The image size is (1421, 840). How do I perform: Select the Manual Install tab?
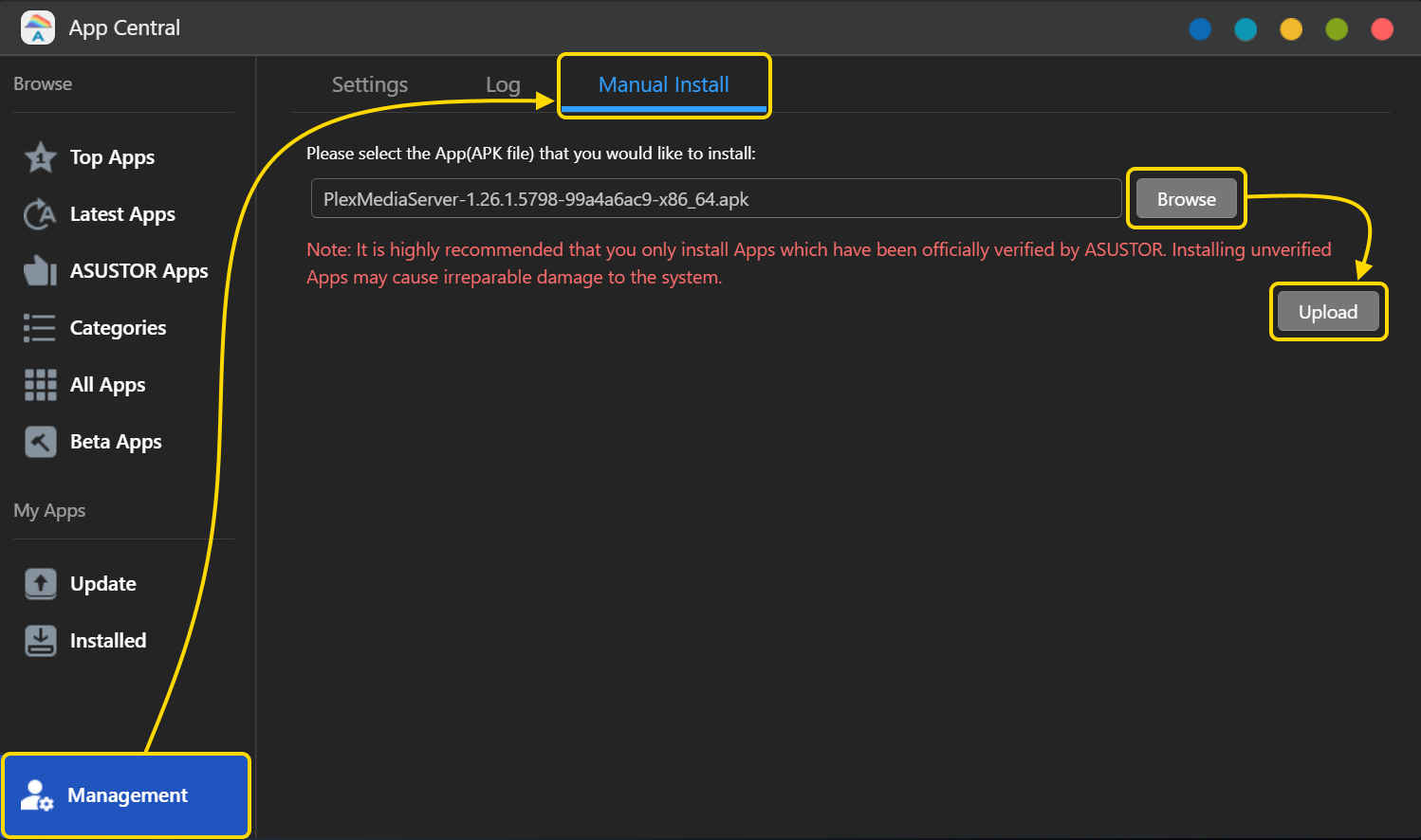pos(664,84)
